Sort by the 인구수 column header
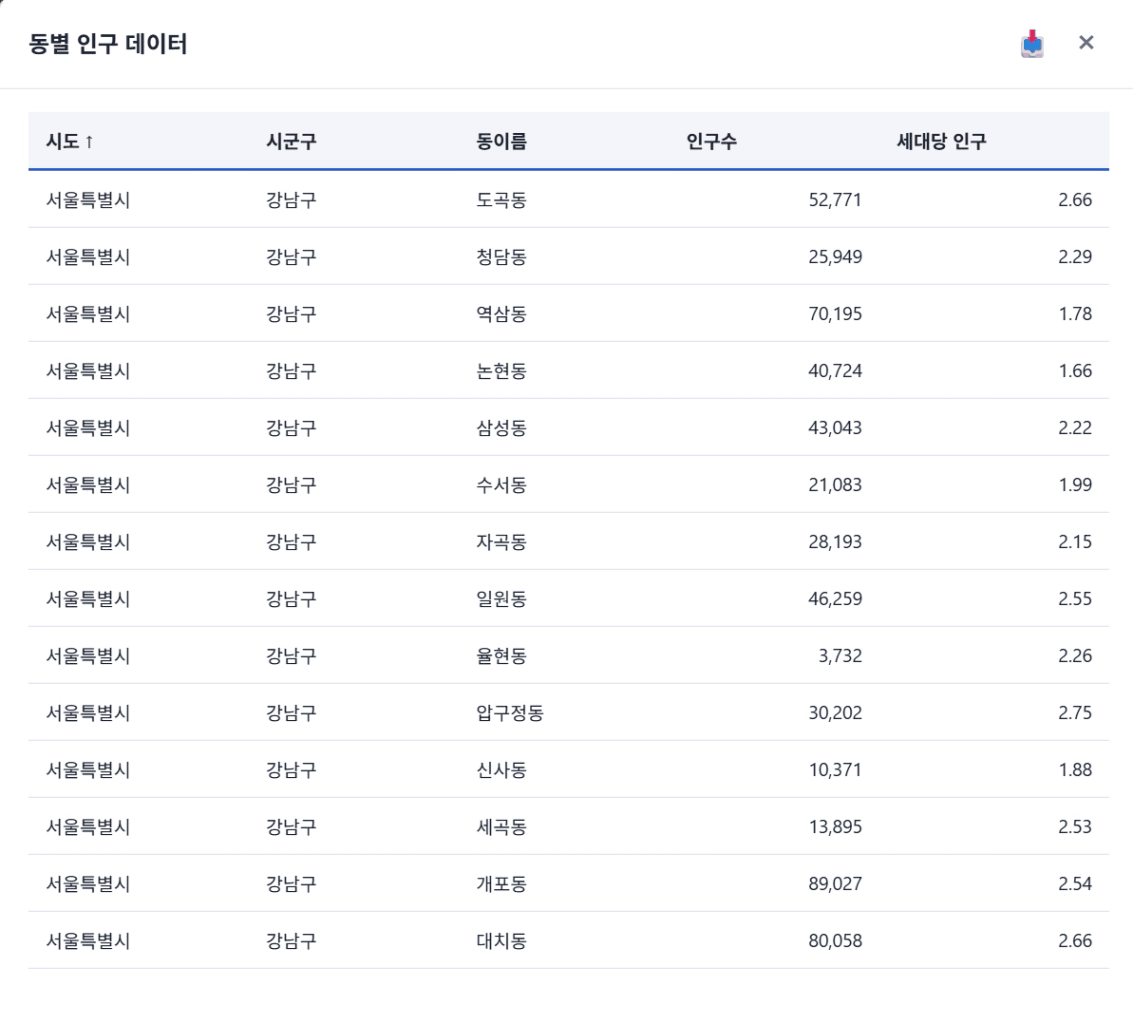1133x1025 pixels. pyautogui.click(x=712, y=142)
